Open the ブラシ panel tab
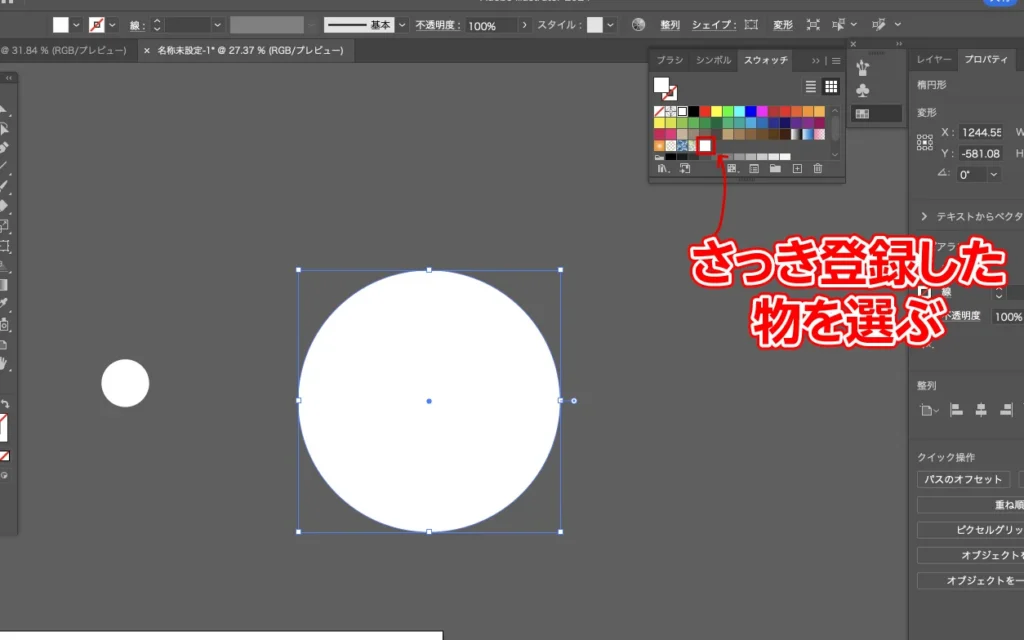This screenshot has height=640, width=1024. 669,60
